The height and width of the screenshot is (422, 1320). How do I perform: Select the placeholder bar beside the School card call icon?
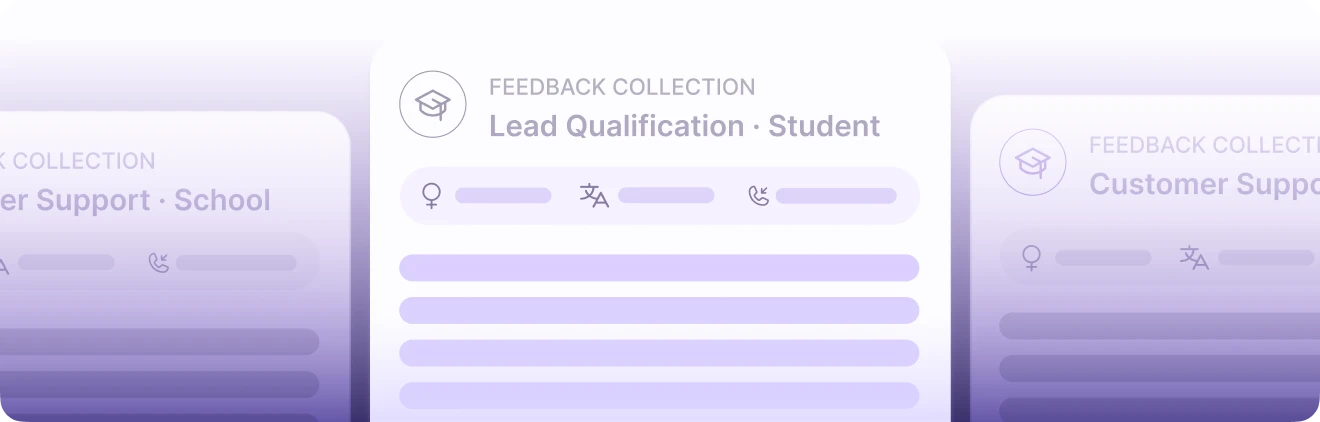tap(236, 263)
